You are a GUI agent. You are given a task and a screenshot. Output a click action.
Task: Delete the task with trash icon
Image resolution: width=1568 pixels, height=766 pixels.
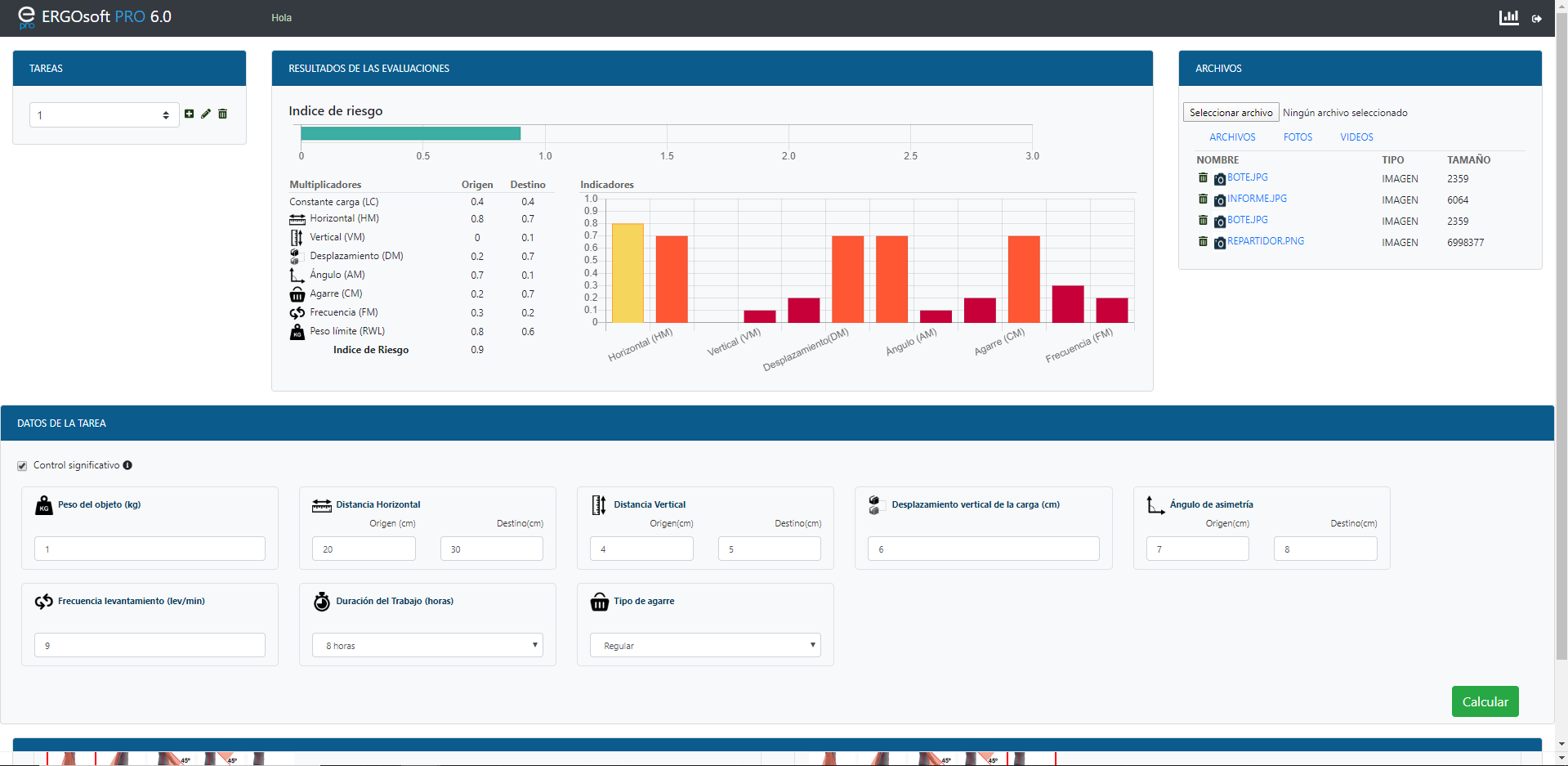[x=222, y=114]
